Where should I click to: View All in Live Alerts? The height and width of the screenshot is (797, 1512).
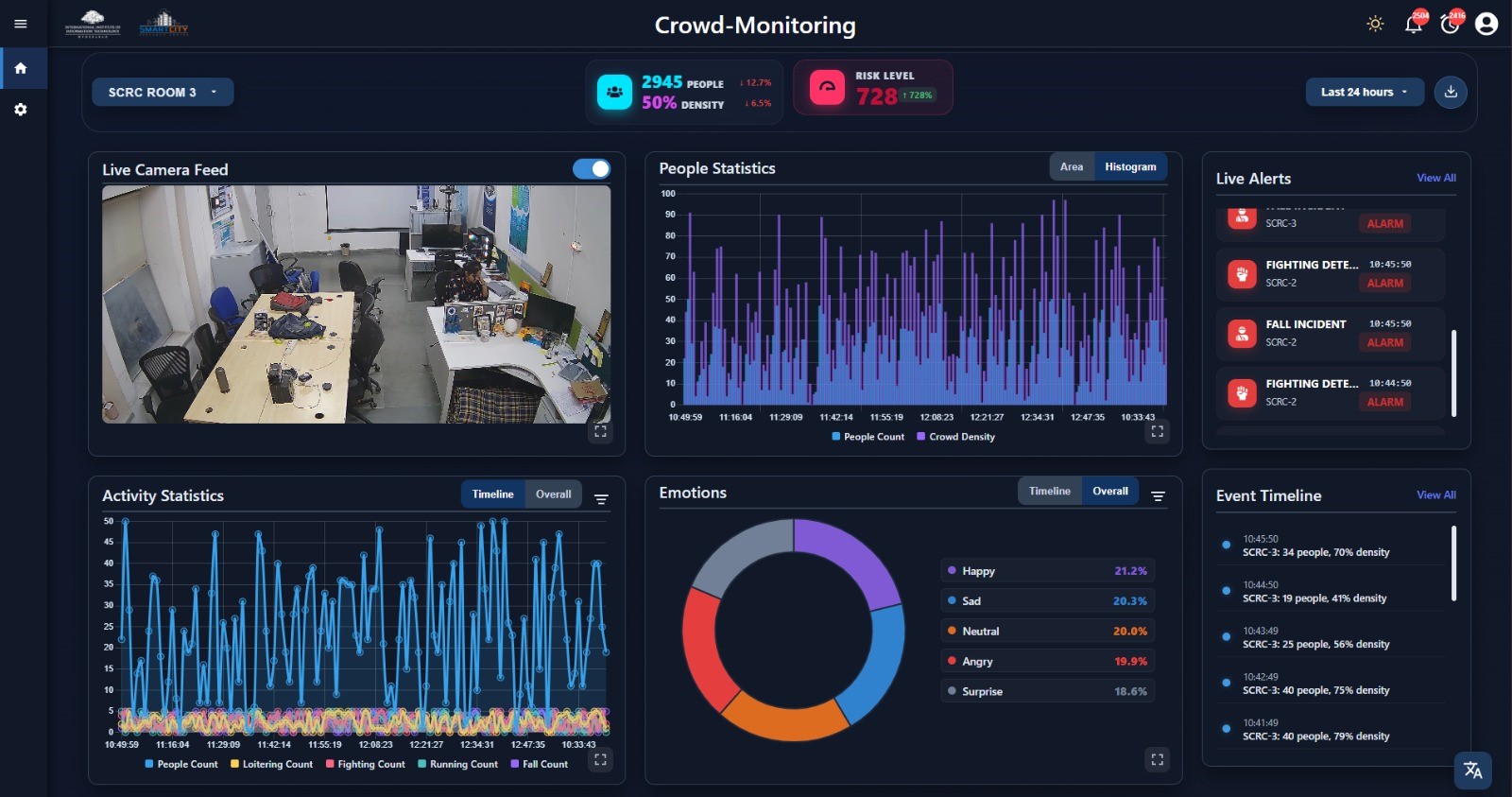[1436, 178]
